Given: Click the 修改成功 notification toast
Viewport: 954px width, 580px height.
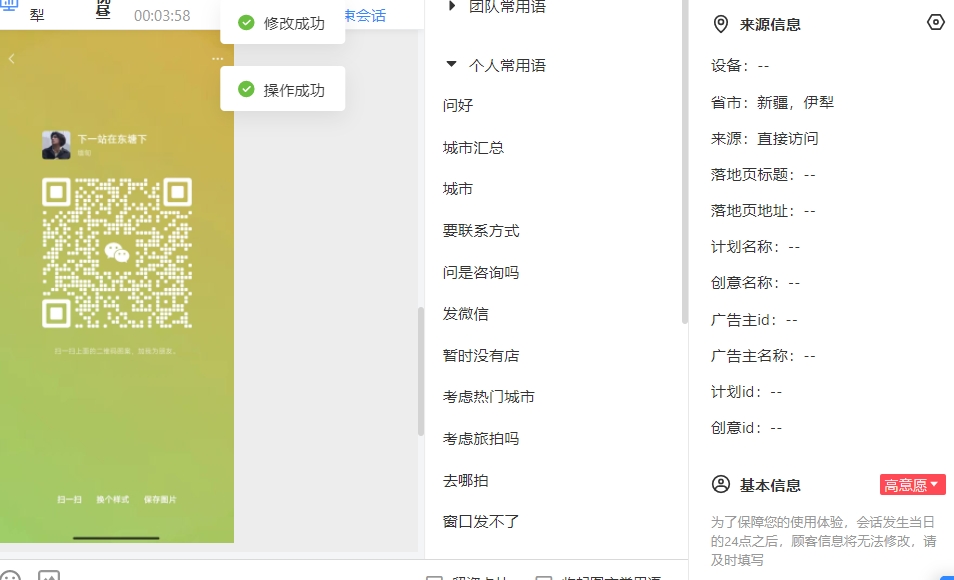Looking at the screenshot, I should pyautogui.click(x=282, y=23).
